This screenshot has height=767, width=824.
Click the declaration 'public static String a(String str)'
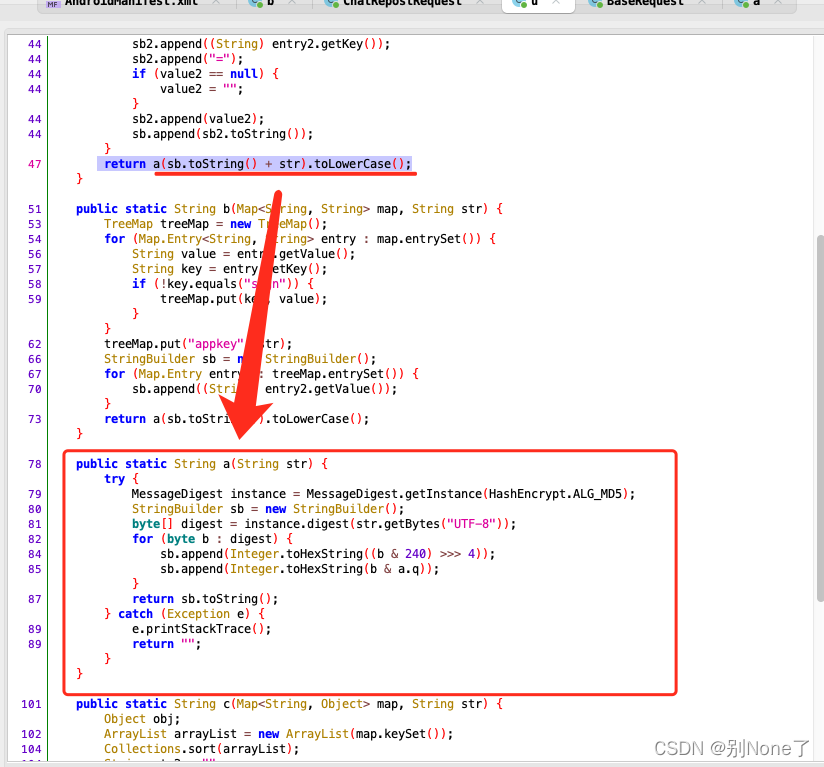coord(194,464)
